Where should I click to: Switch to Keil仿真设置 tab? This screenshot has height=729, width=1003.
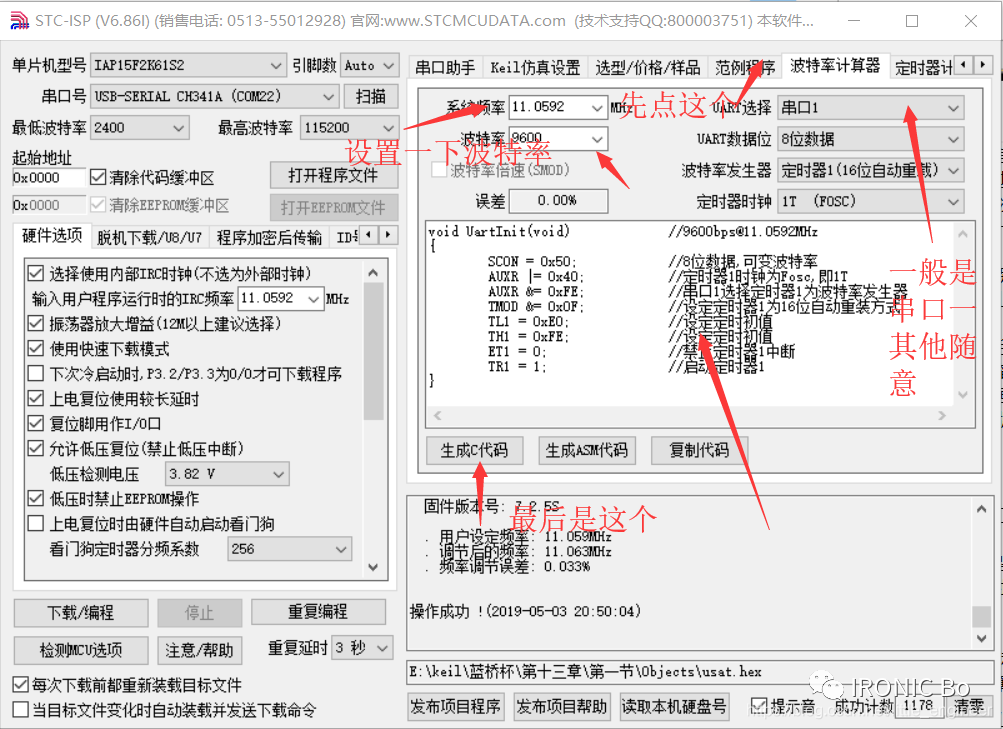(x=535, y=68)
